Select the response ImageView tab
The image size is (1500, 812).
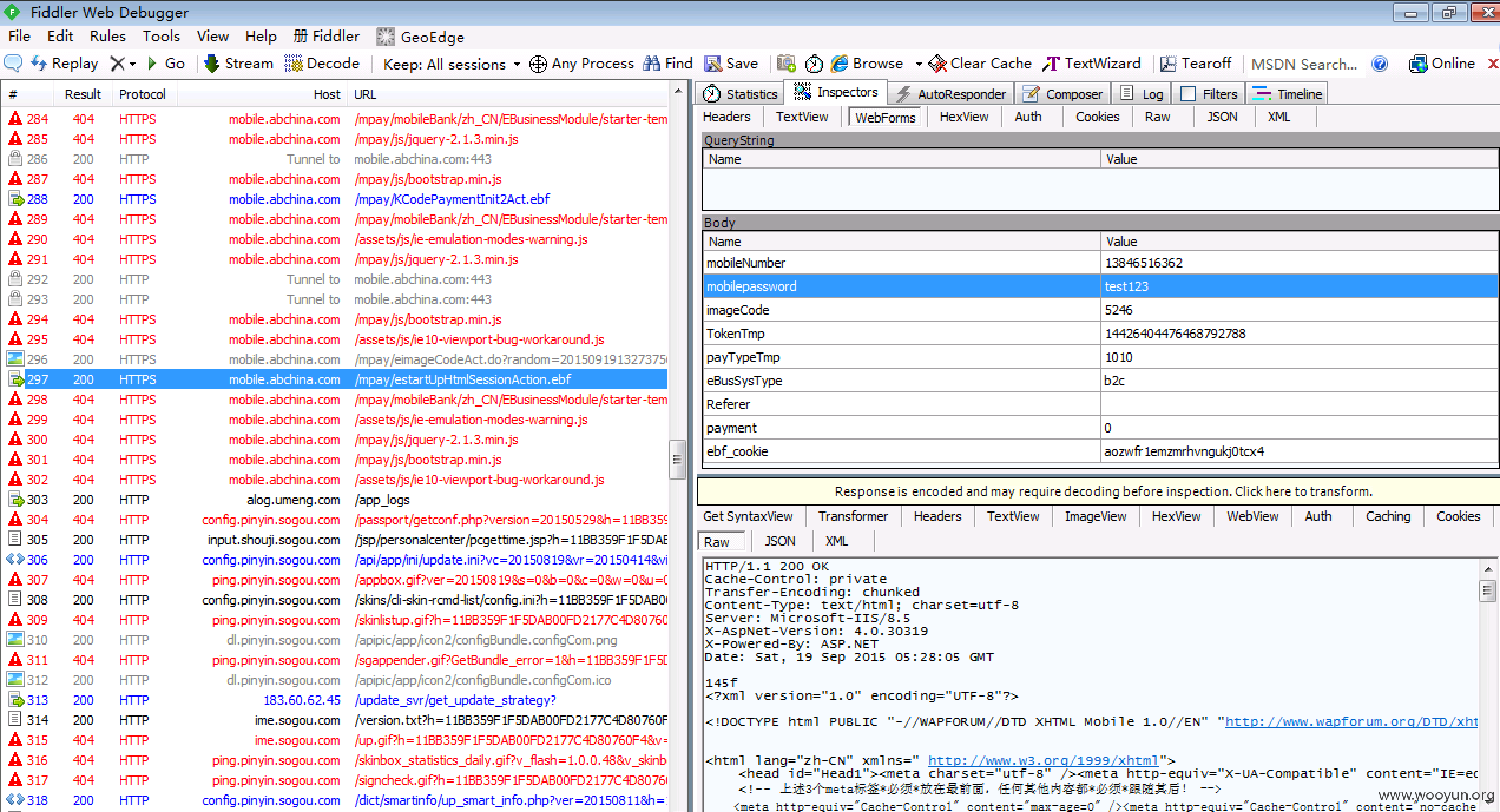click(x=1096, y=516)
